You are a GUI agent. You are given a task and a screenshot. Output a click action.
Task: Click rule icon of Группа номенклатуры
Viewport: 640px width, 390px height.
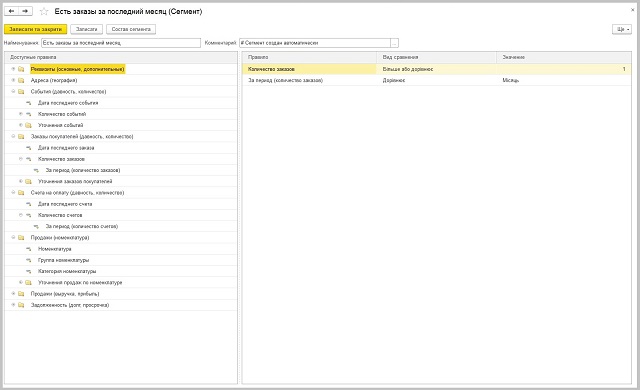[x=29, y=260]
